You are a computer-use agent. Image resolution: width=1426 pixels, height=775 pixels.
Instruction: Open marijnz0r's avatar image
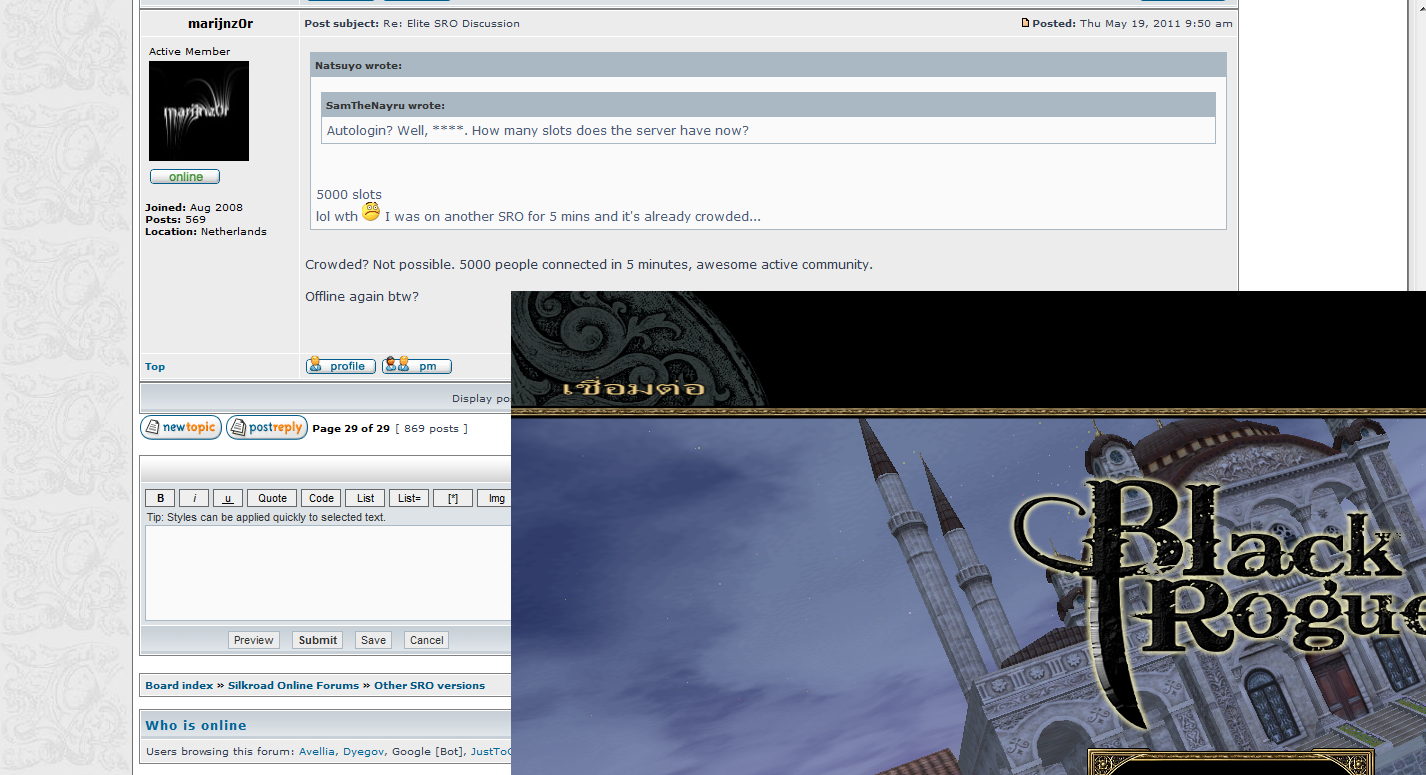[199, 111]
